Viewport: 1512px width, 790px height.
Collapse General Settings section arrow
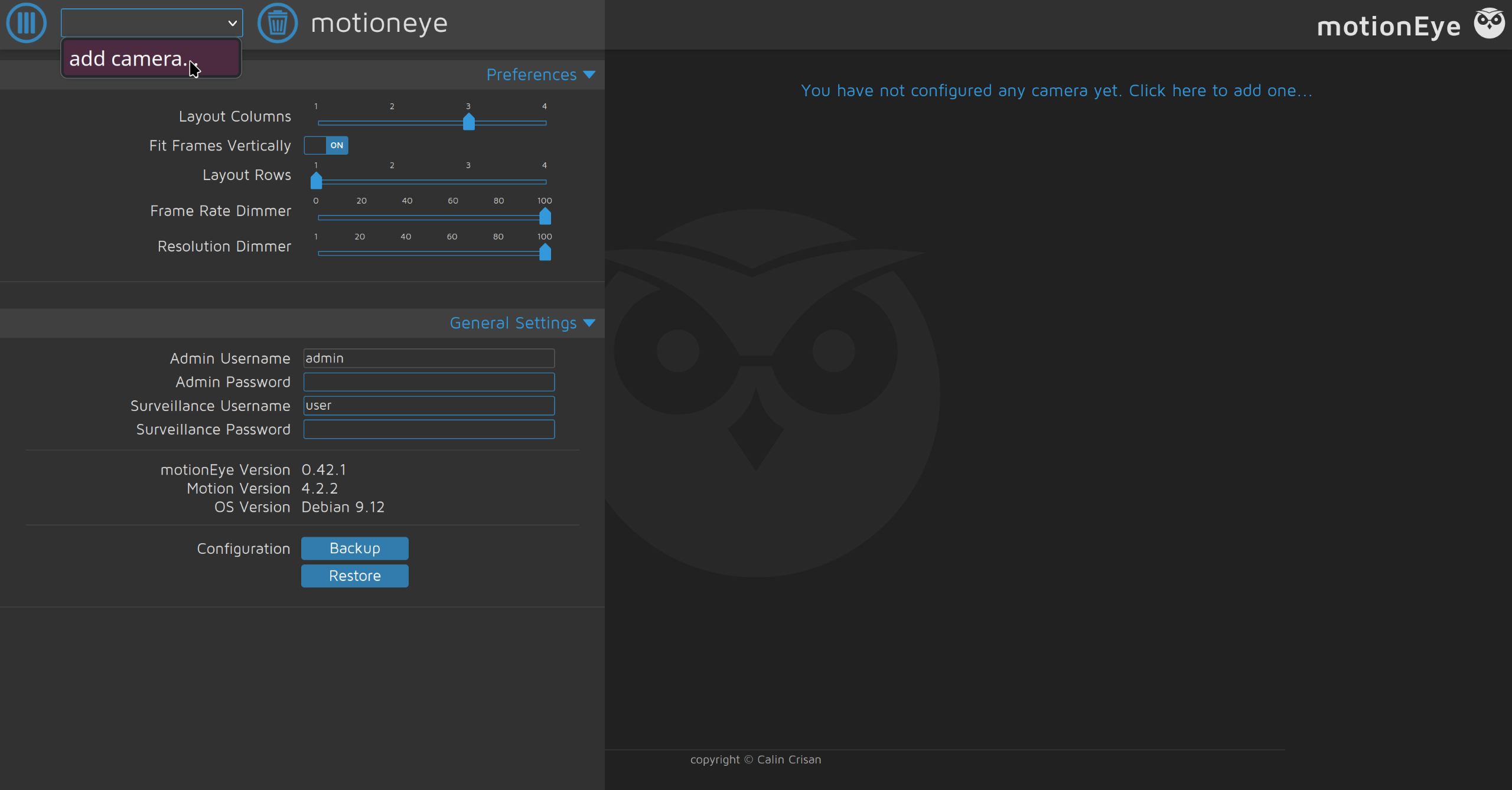coord(589,323)
